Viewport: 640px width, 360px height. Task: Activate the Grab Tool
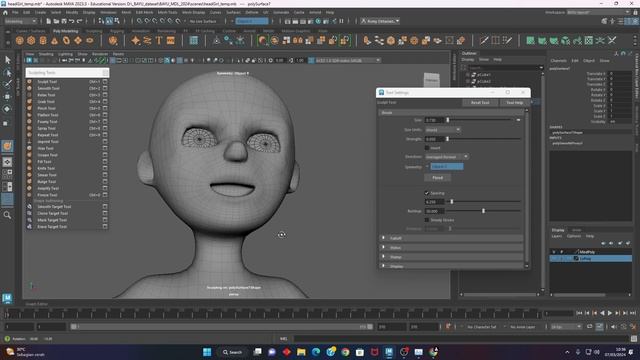click(x=46, y=102)
